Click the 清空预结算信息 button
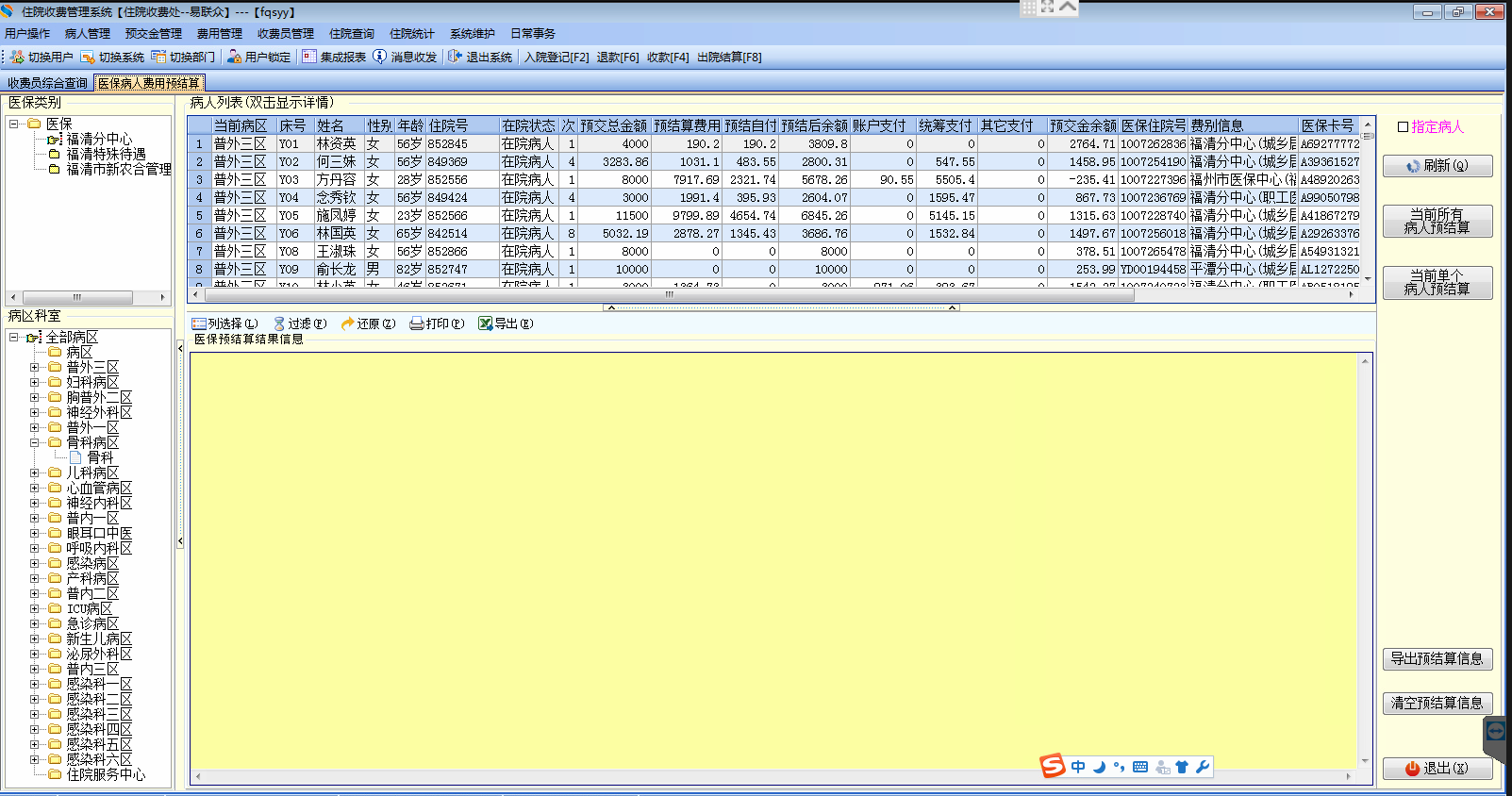Image resolution: width=1512 pixels, height=796 pixels. 1437,704
